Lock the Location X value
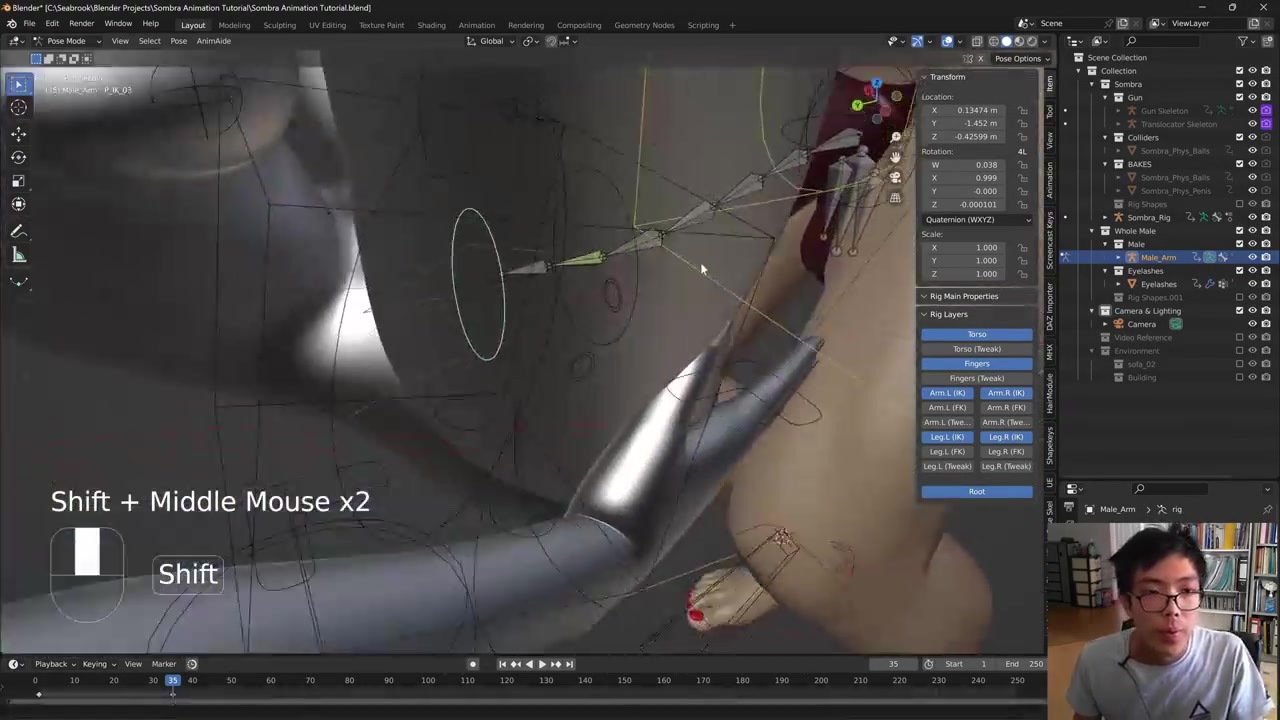This screenshot has width=1280, height=720. [1022, 110]
